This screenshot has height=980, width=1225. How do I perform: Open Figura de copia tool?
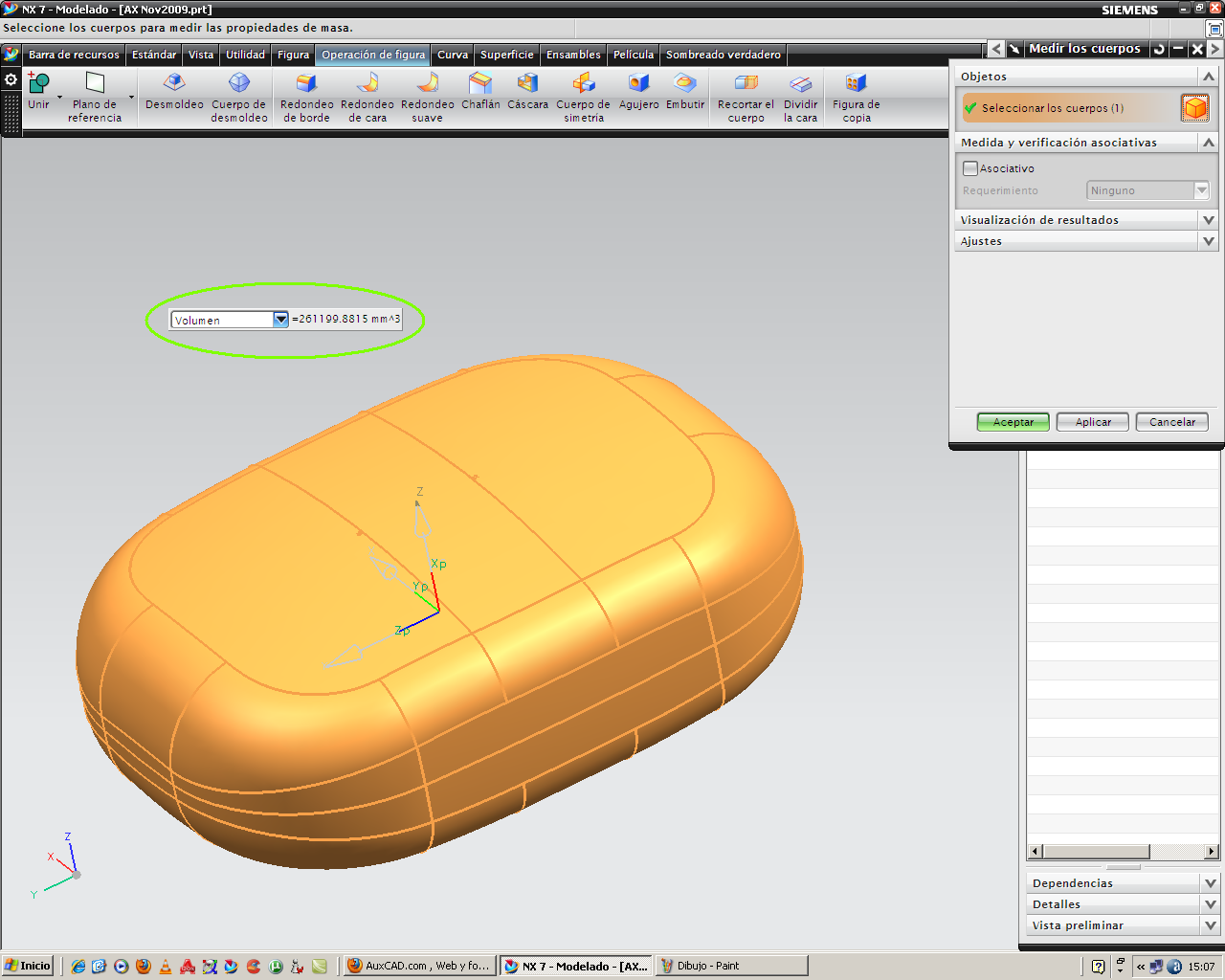(x=856, y=98)
